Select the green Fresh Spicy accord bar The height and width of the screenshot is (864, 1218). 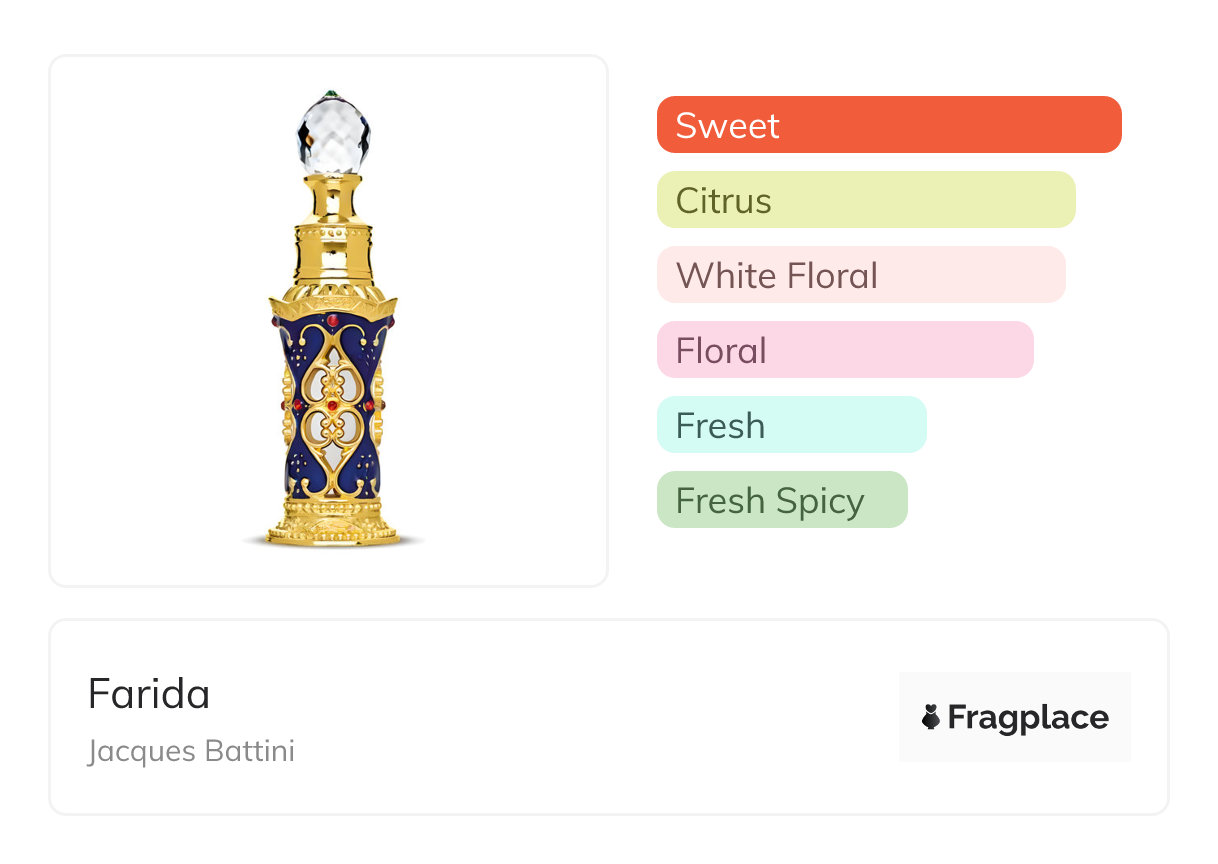coord(781,500)
